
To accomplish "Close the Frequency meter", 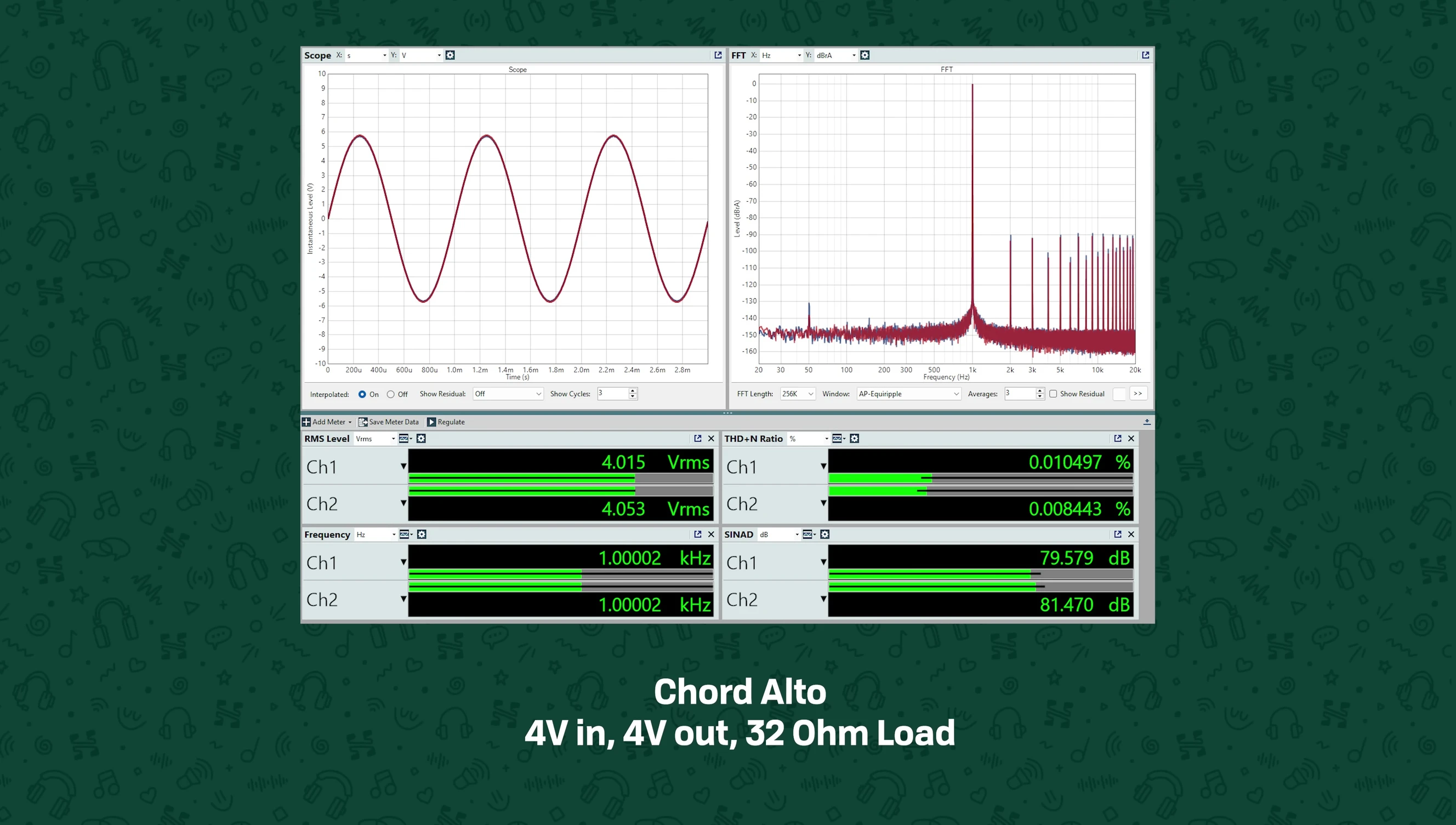I will [x=711, y=534].
